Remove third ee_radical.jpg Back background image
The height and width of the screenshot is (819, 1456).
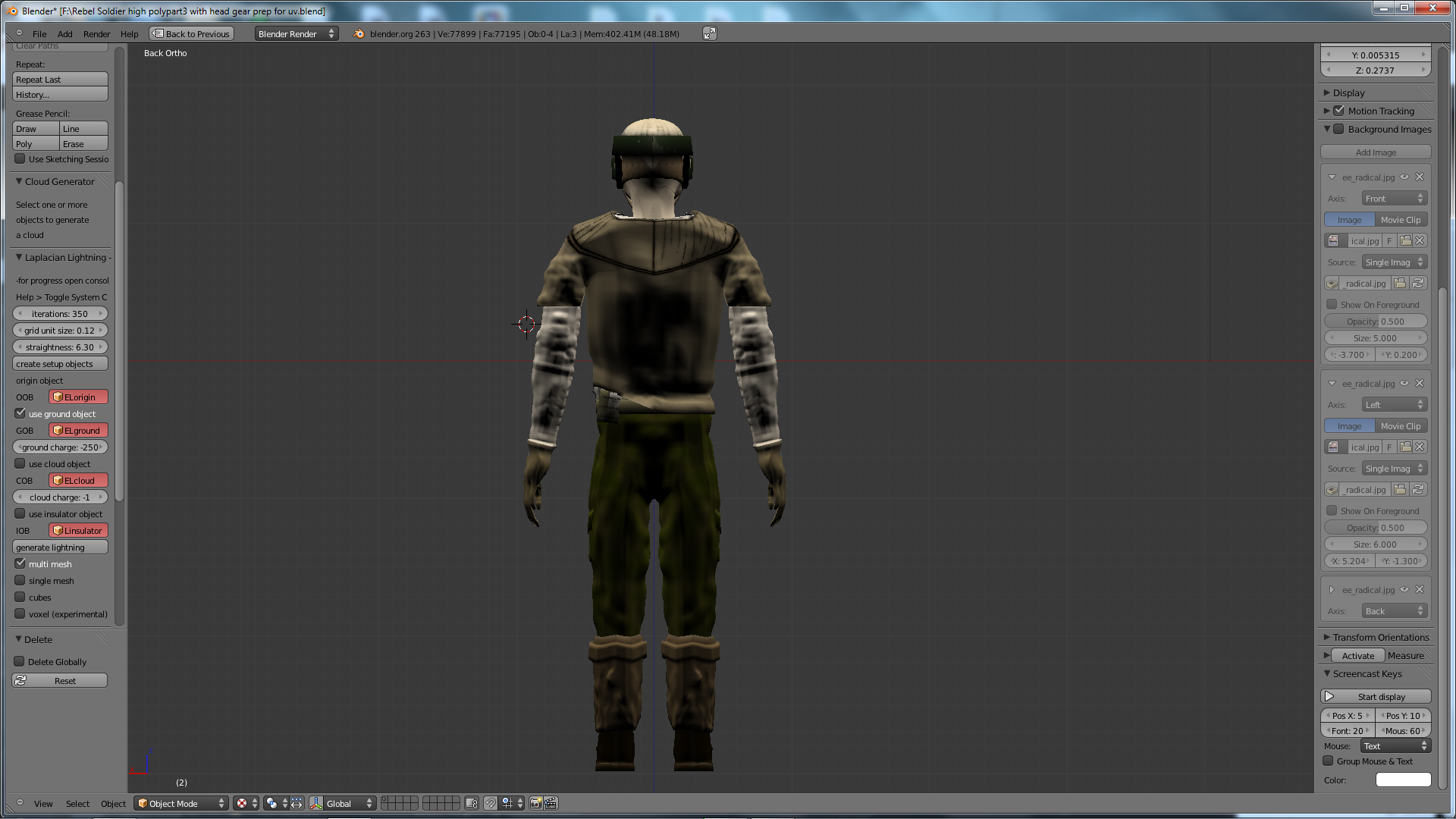(x=1420, y=589)
